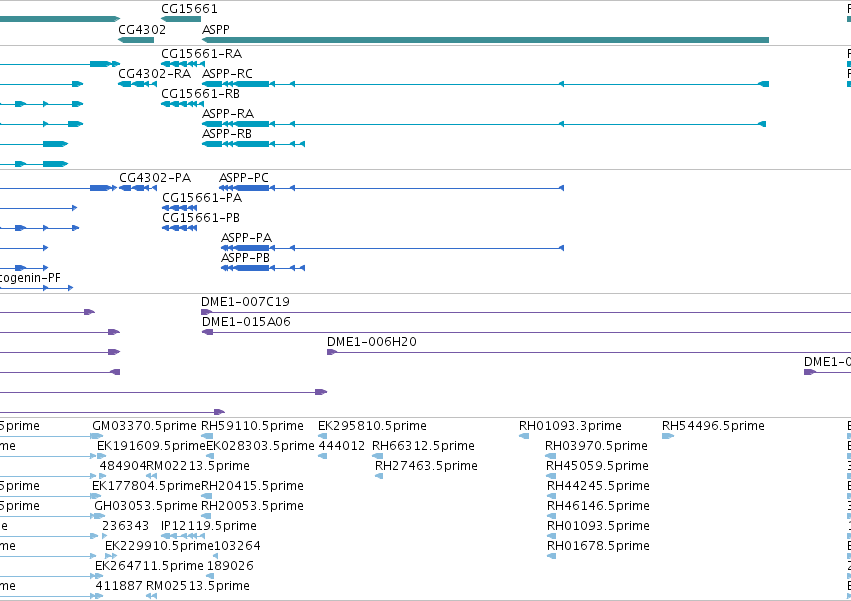Click the CG4302-PA protein label

(x=155, y=178)
